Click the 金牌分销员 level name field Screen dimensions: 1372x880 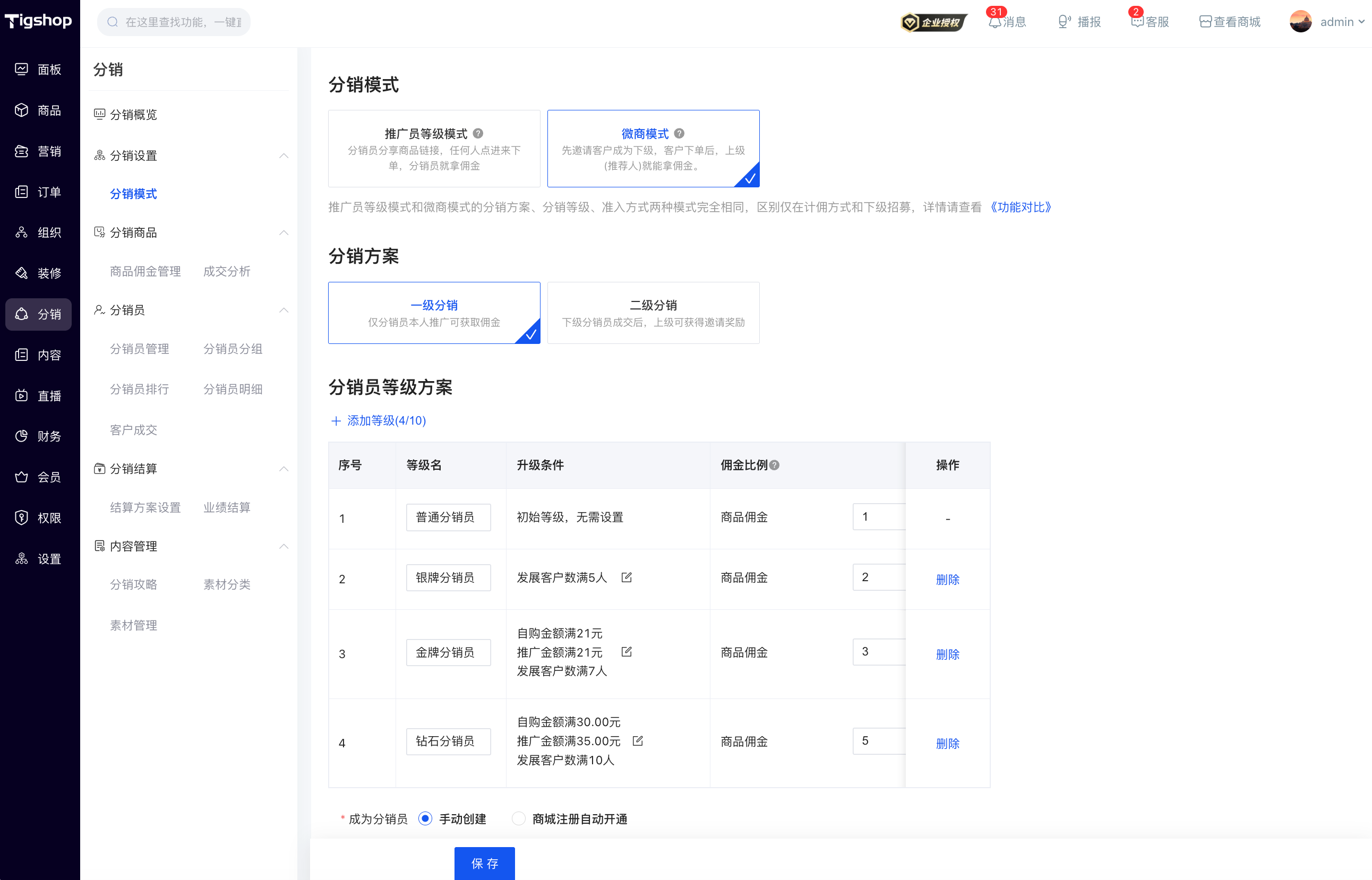click(448, 652)
